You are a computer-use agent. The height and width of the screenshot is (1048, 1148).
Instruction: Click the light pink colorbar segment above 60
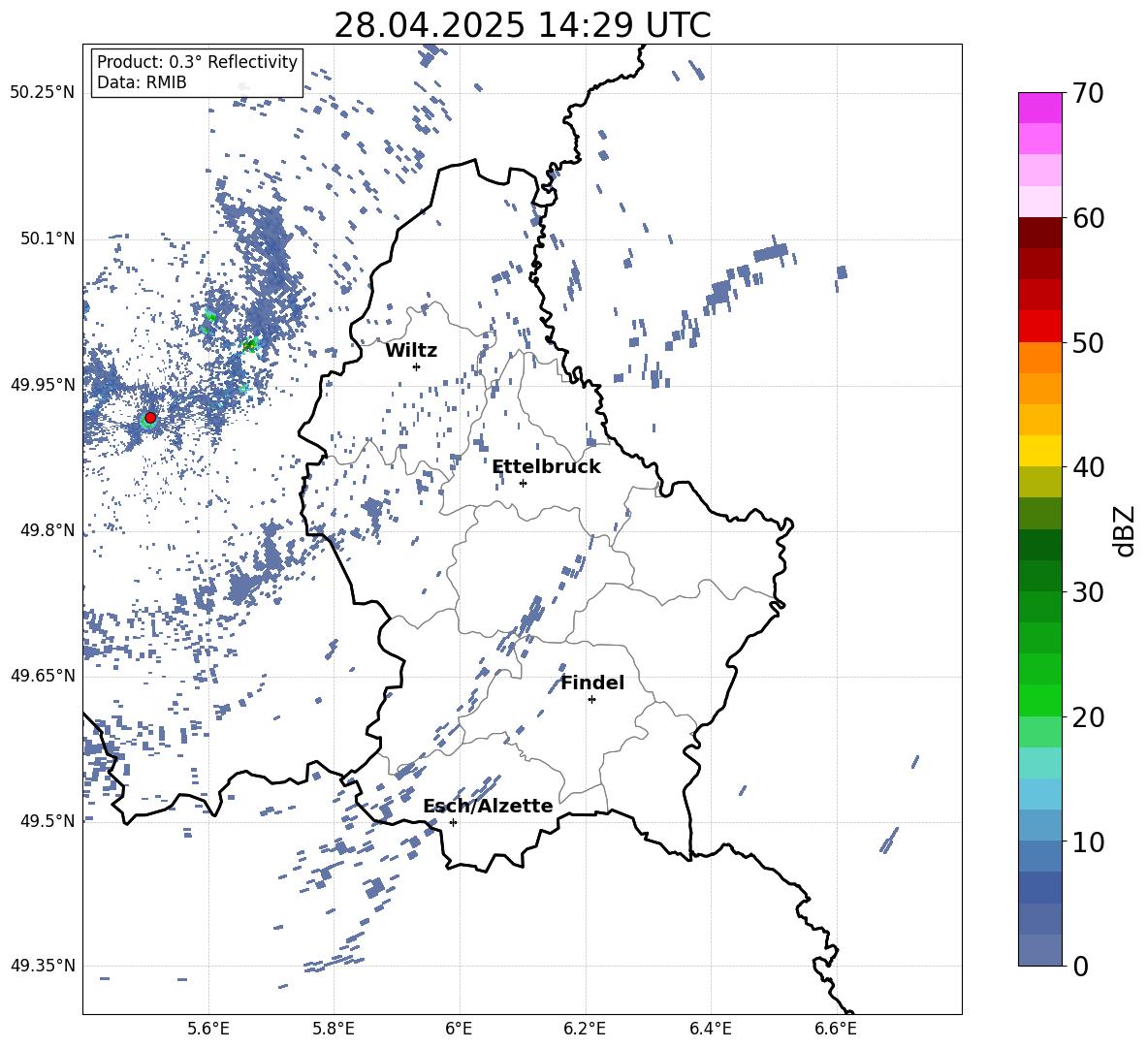click(1039, 202)
